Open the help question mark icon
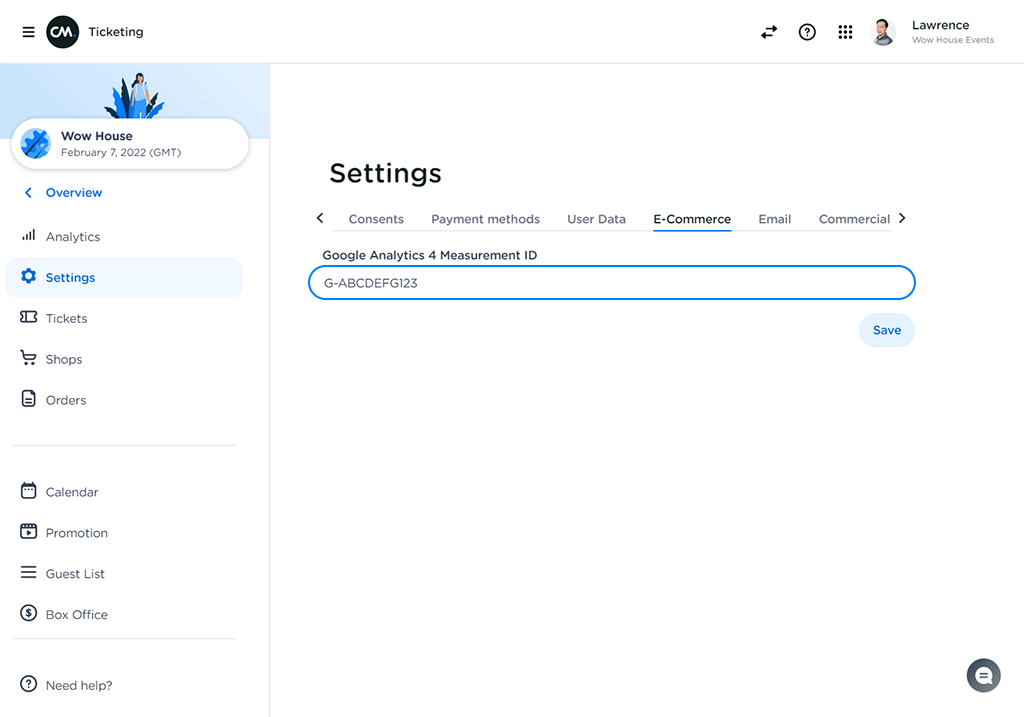Image resolution: width=1024 pixels, height=717 pixels. [x=807, y=32]
